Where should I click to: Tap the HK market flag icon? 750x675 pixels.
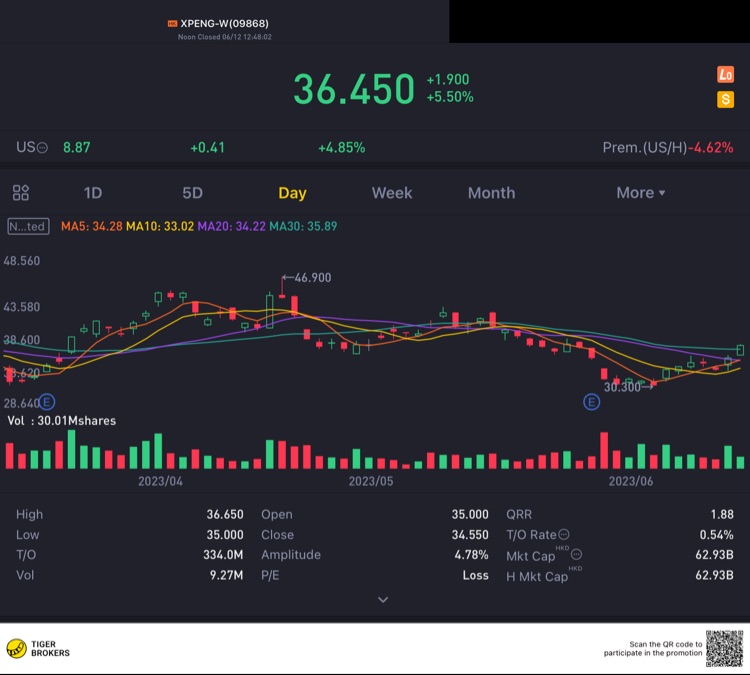[172, 23]
